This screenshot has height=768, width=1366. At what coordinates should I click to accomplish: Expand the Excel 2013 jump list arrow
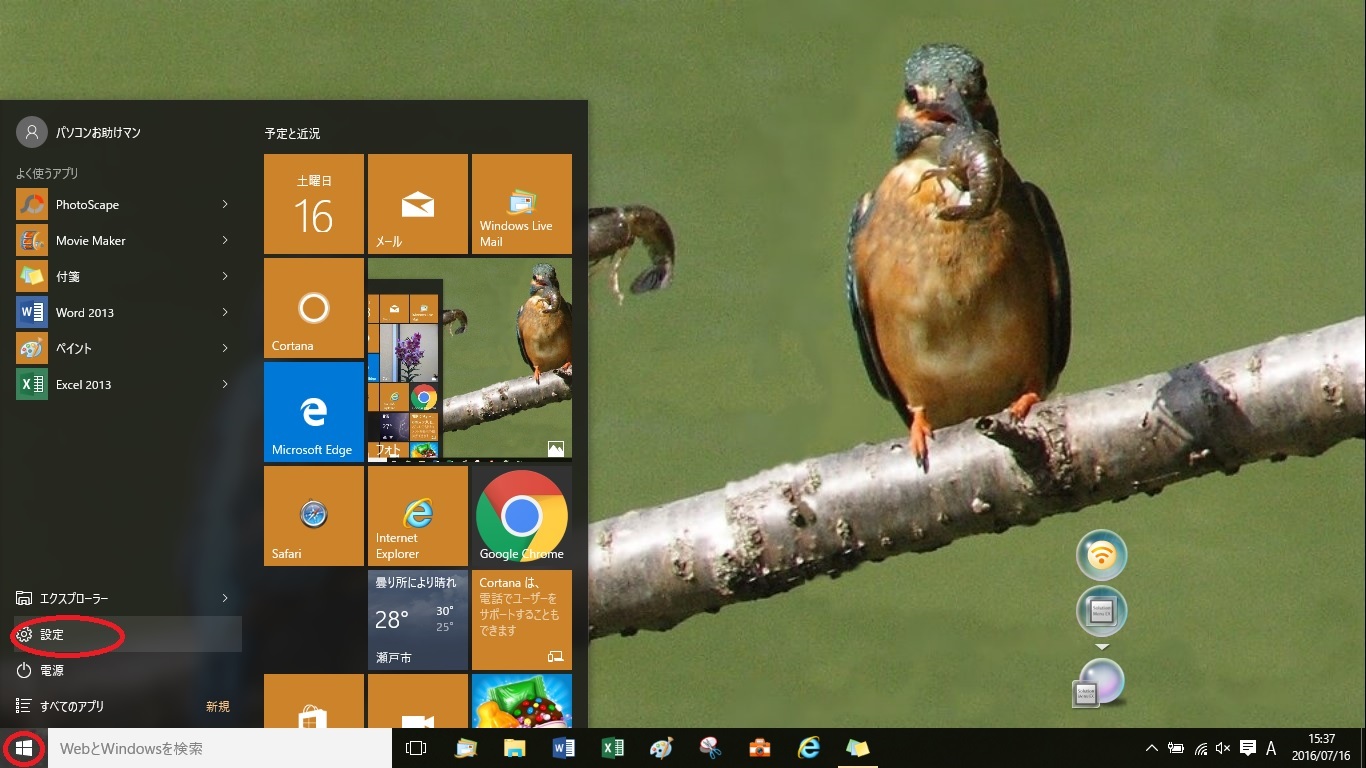225,384
